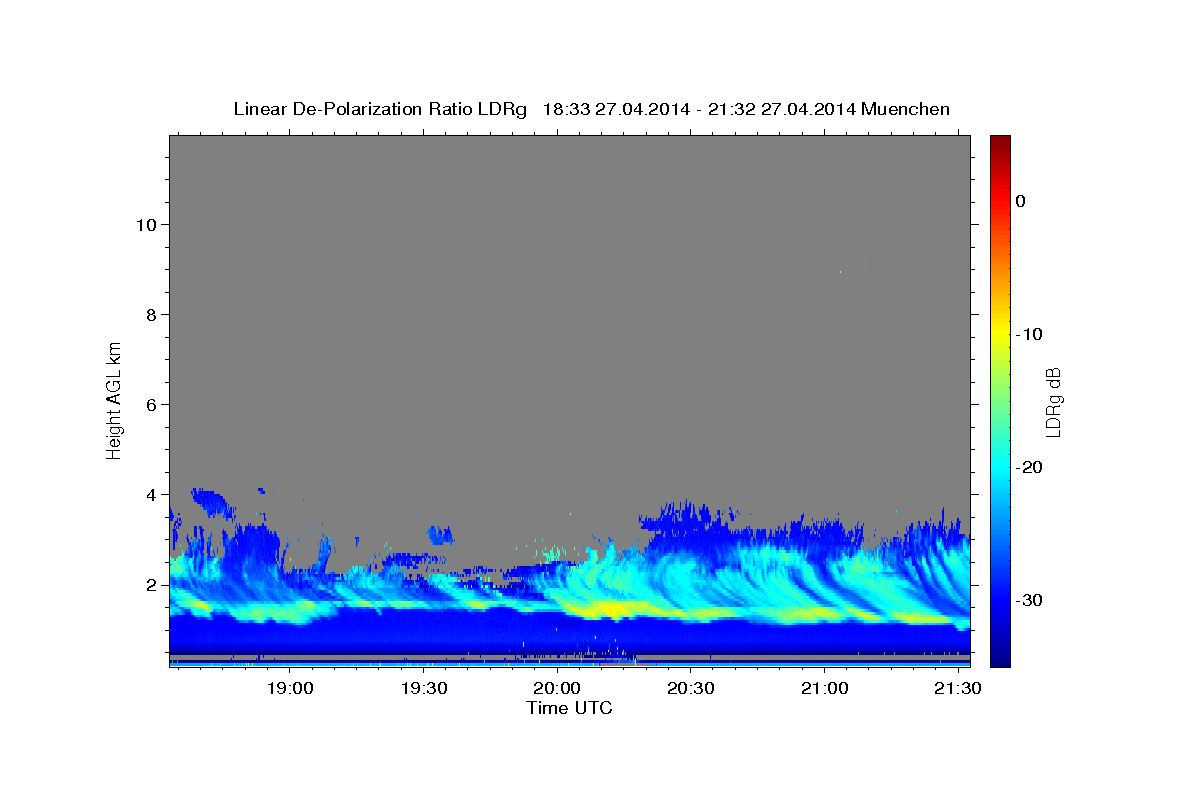
Task: Click the plot title "Linear De-Polarization Ratio LDRg"
Action: pyautogui.click(x=380, y=109)
